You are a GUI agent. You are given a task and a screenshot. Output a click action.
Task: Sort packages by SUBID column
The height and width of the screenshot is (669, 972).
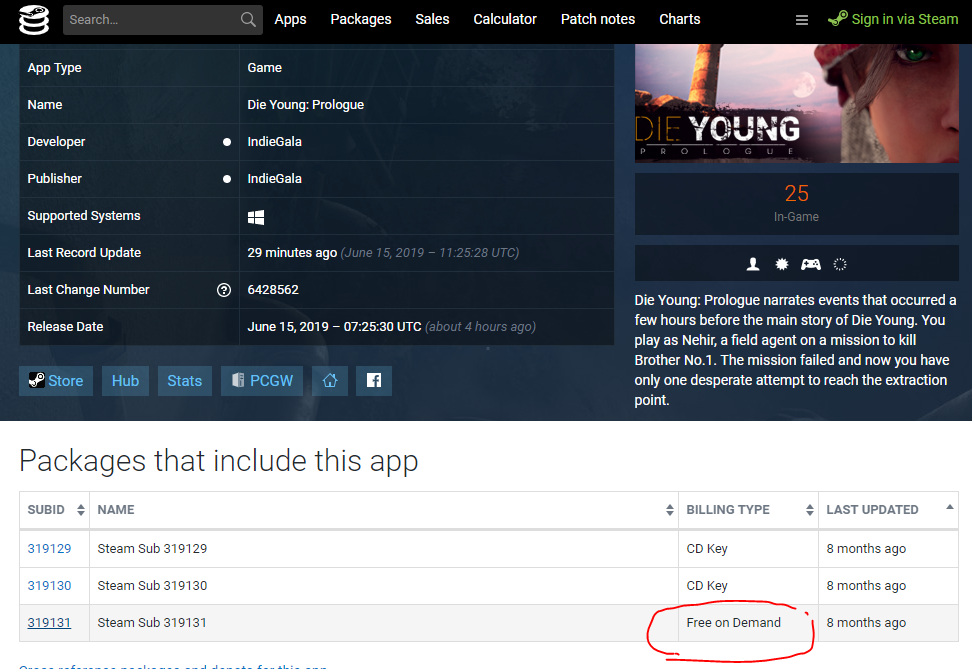pos(55,510)
